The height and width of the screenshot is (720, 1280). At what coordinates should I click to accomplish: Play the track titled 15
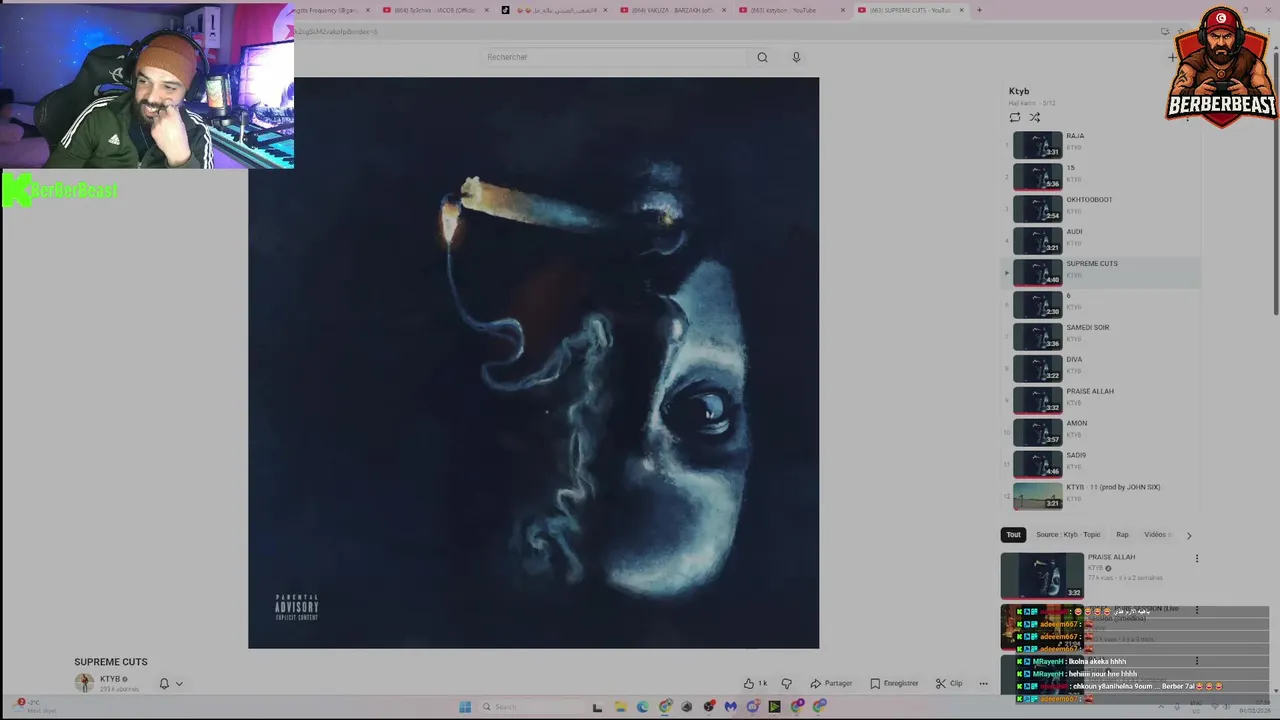[1100, 177]
